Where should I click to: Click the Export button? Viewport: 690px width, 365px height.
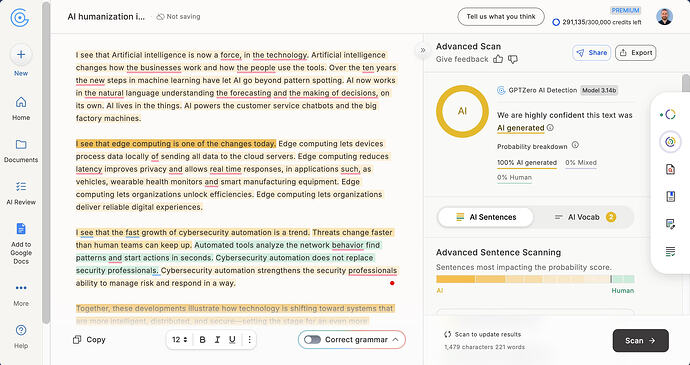coord(635,53)
